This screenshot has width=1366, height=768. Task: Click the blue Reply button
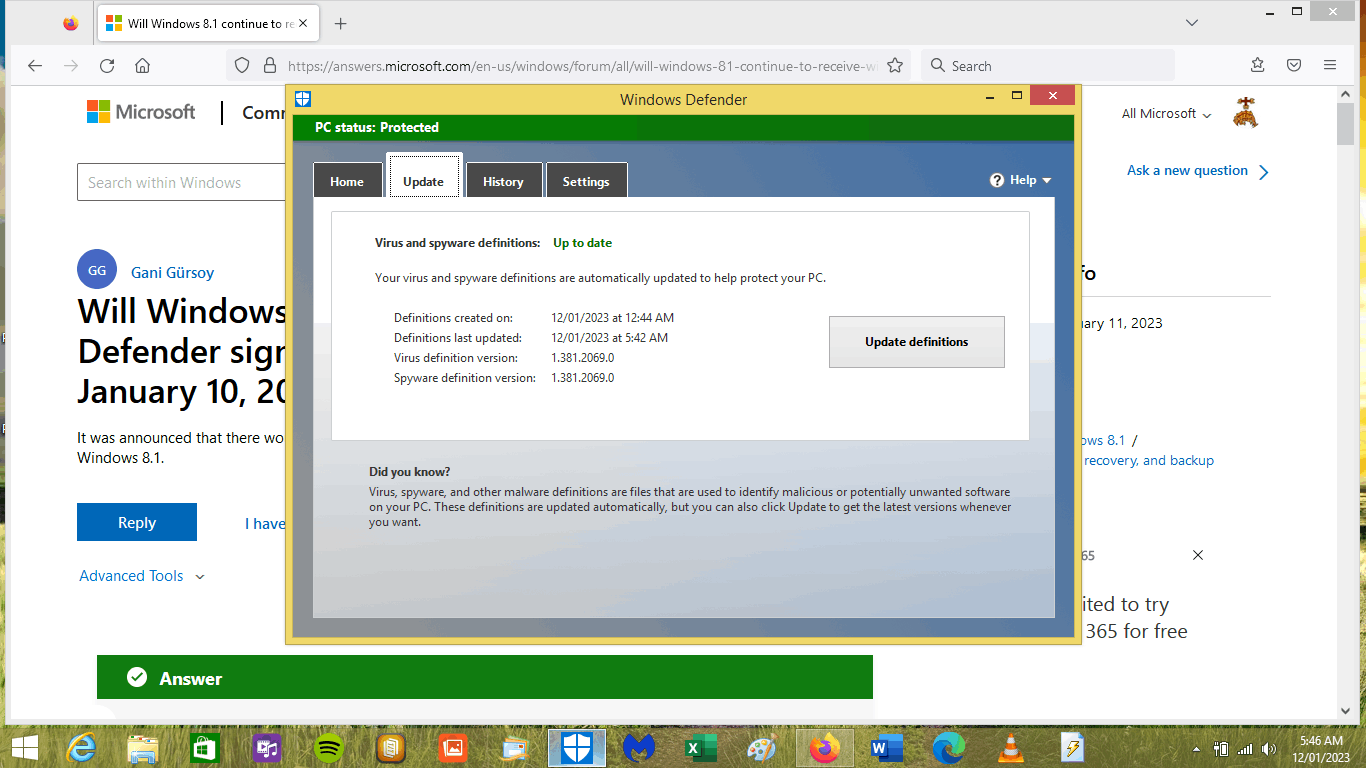pos(137,522)
